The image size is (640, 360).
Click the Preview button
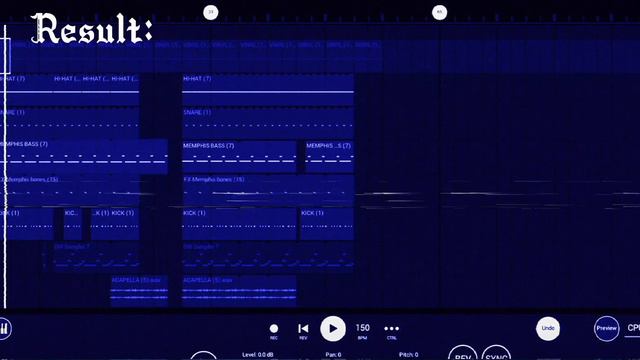[x=607, y=329]
